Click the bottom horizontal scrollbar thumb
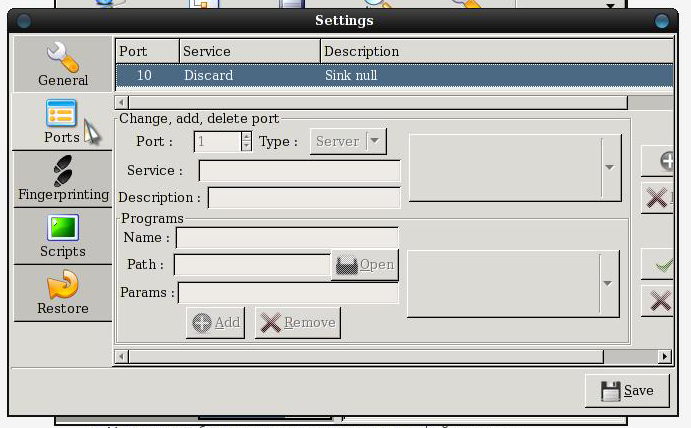 tap(366, 356)
